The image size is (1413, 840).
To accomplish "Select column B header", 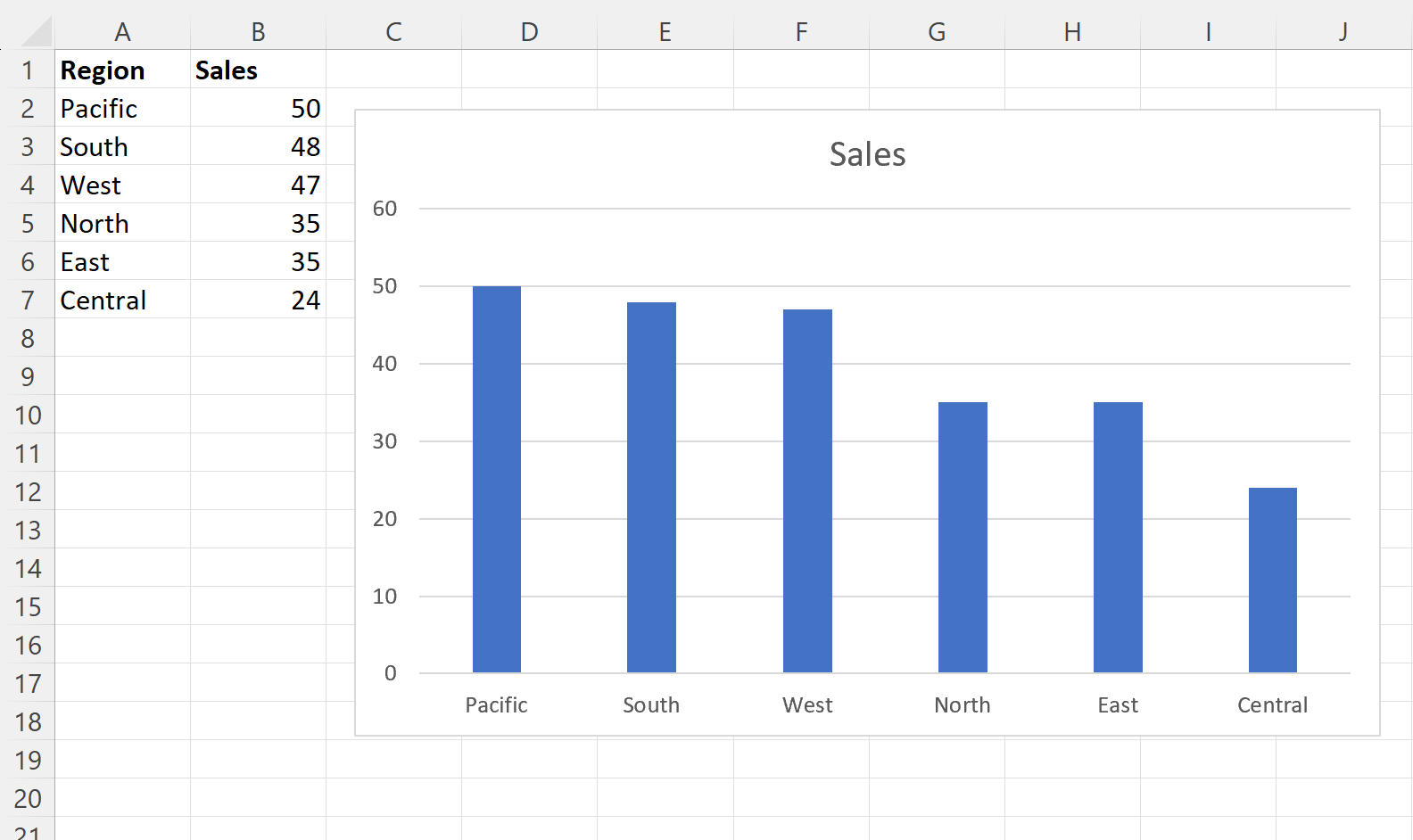I will pyautogui.click(x=258, y=32).
